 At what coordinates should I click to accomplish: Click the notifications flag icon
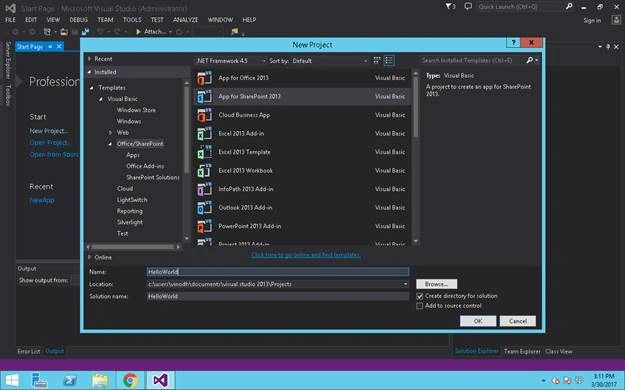(450, 6)
